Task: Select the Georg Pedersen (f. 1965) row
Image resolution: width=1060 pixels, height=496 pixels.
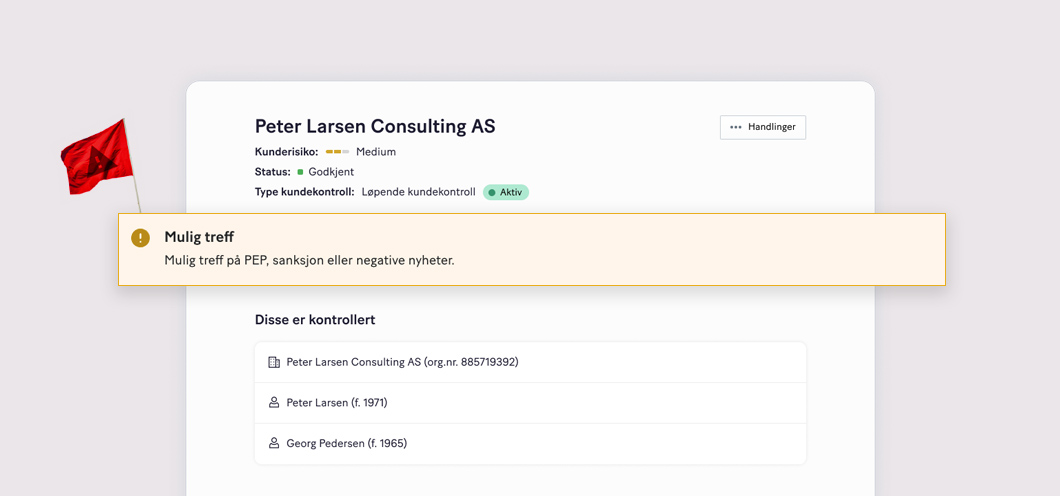Action: [x=530, y=444]
